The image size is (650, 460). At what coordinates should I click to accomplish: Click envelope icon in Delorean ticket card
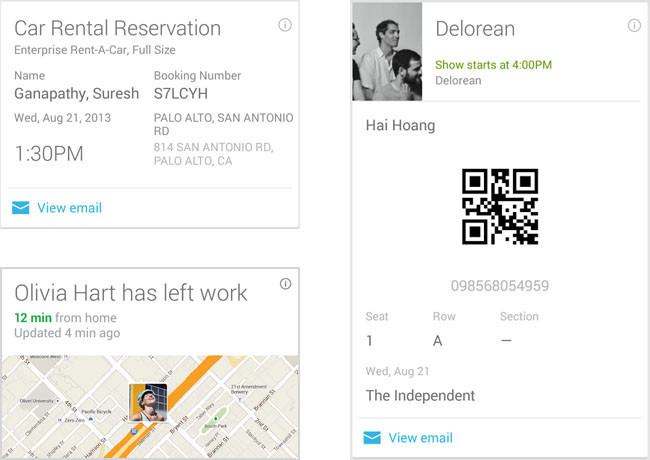(372, 438)
